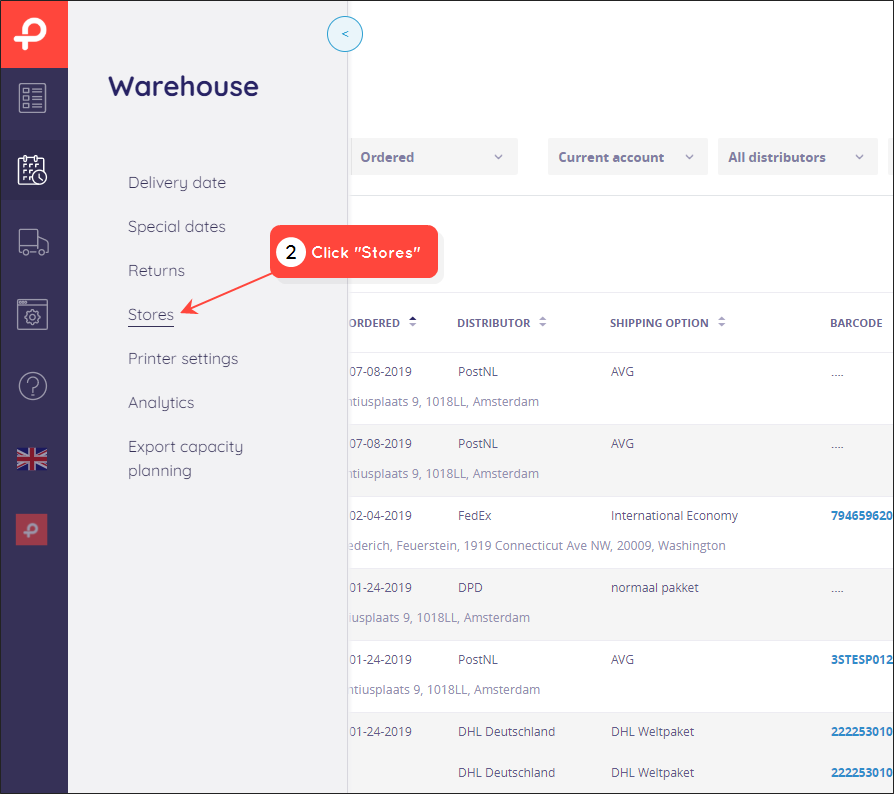
Task: Sort by the ORDERED column arrows
Action: tap(413, 322)
